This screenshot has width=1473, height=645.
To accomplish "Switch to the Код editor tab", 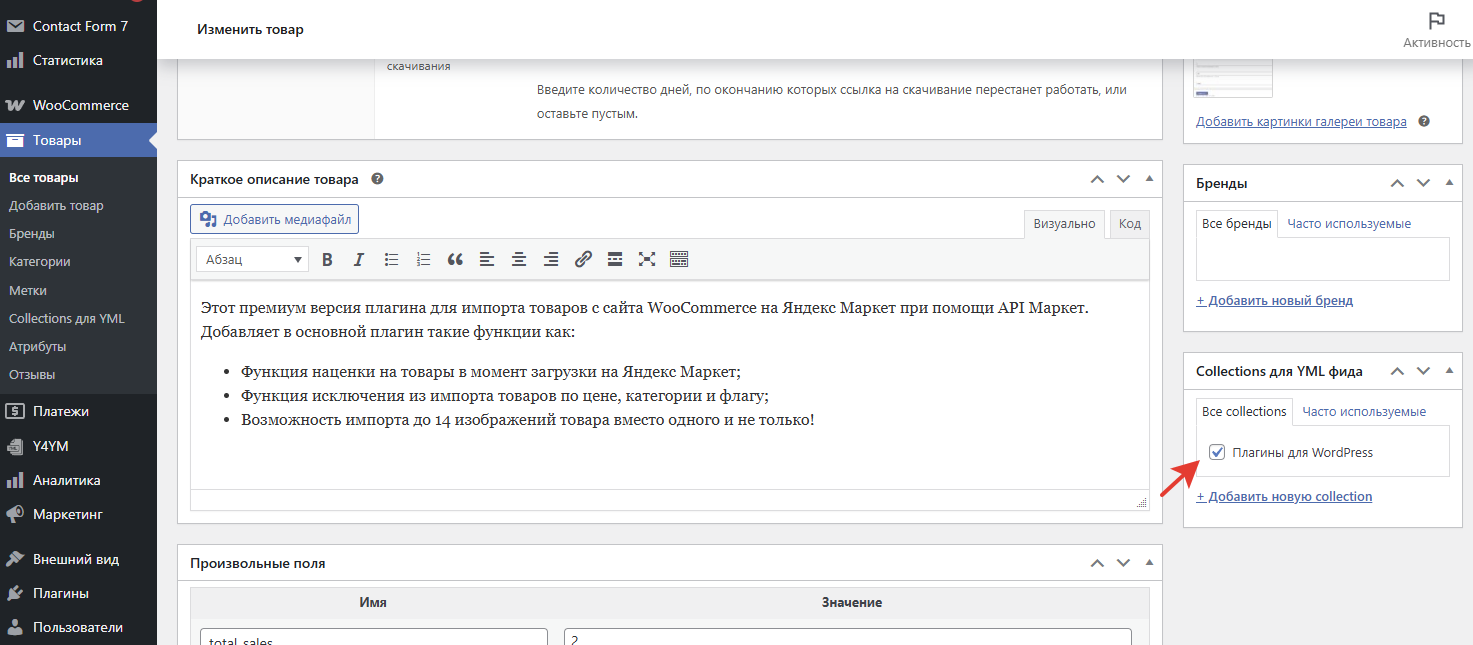I will (x=1129, y=224).
